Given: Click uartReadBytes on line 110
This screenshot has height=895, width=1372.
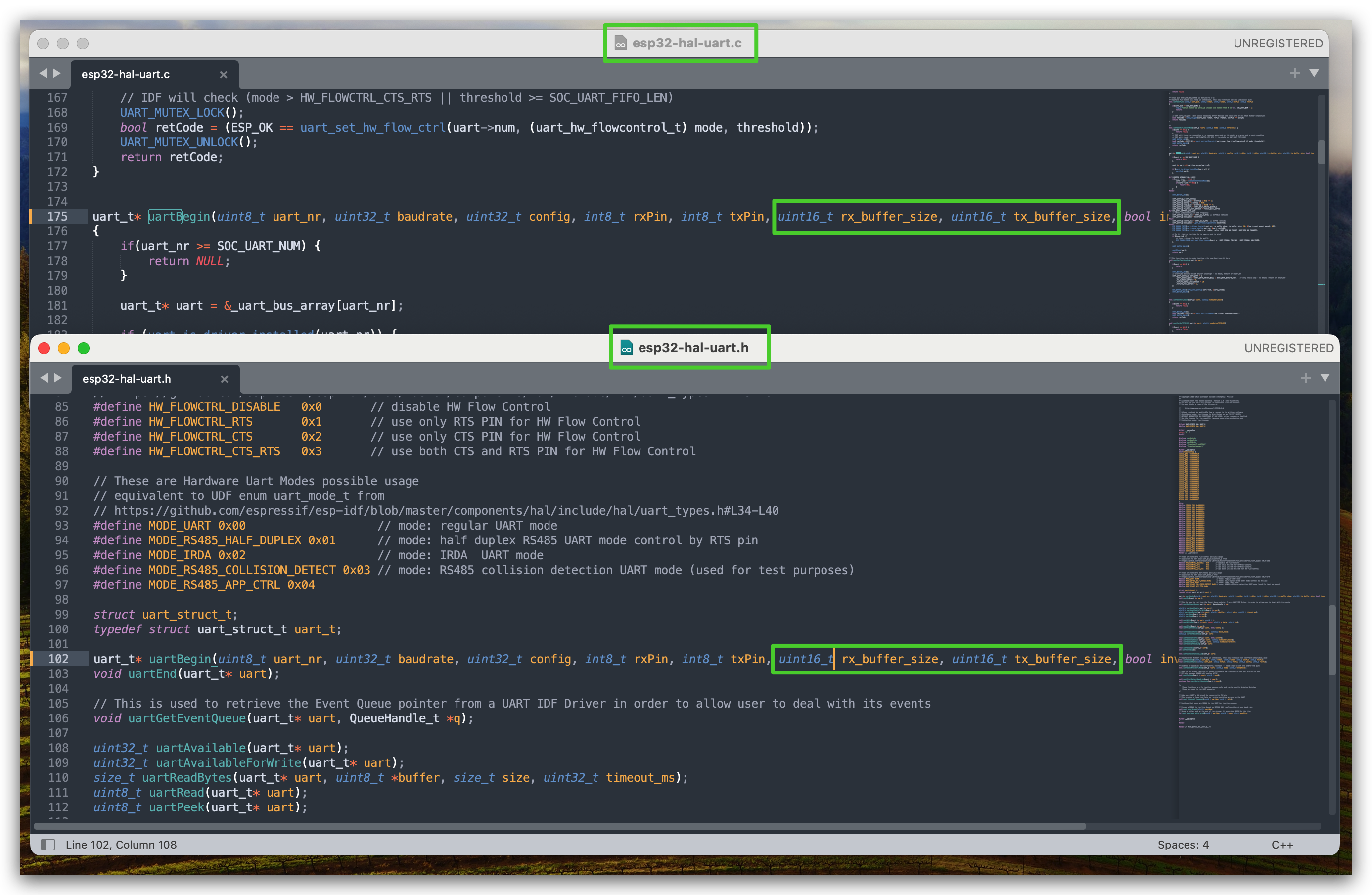Looking at the screenshot, I should 187,777.
